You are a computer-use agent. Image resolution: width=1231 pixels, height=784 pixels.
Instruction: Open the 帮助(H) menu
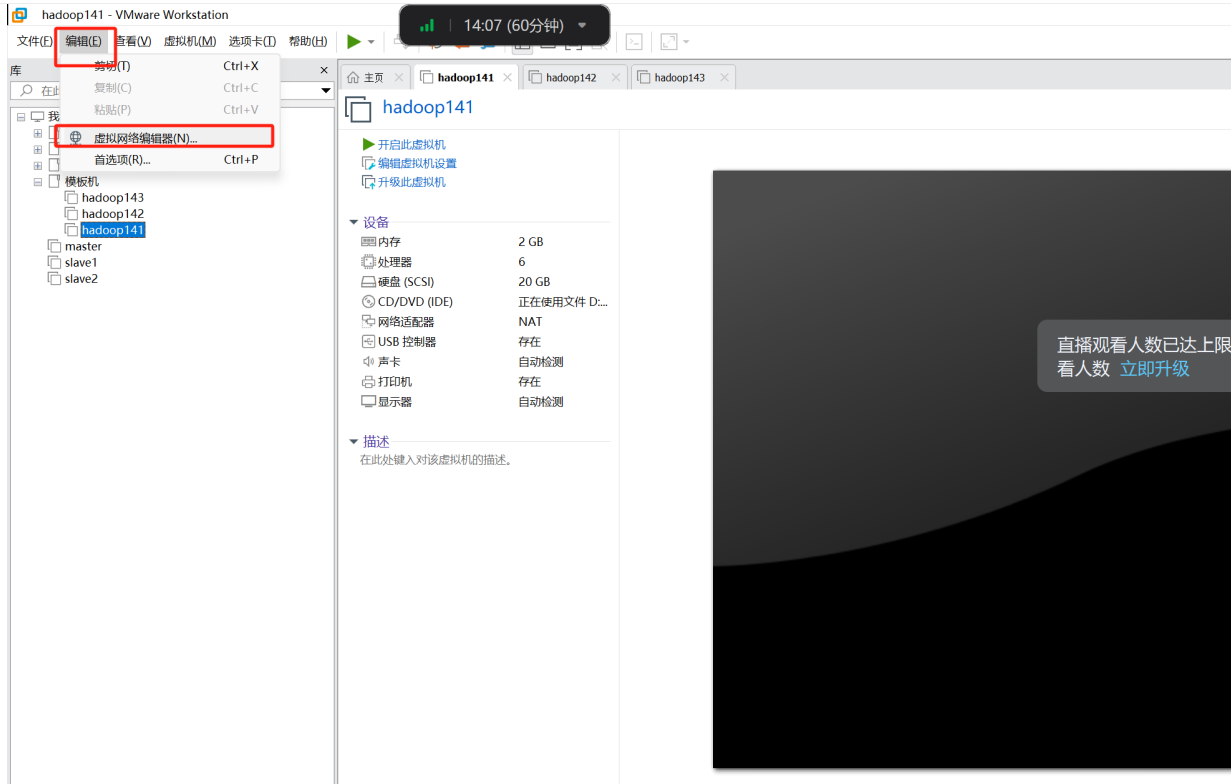click(x=308, y=41)
